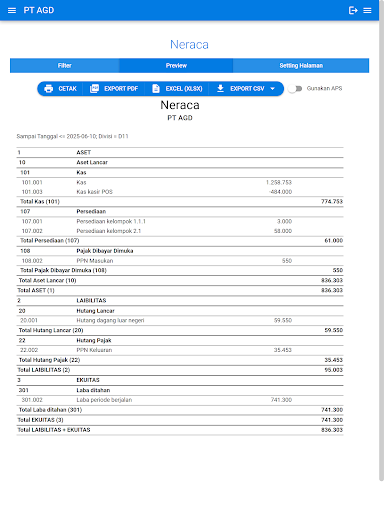Click the Total LAIBILITAS + EKUITAS row
384x512 pixels.
[180, 430]
